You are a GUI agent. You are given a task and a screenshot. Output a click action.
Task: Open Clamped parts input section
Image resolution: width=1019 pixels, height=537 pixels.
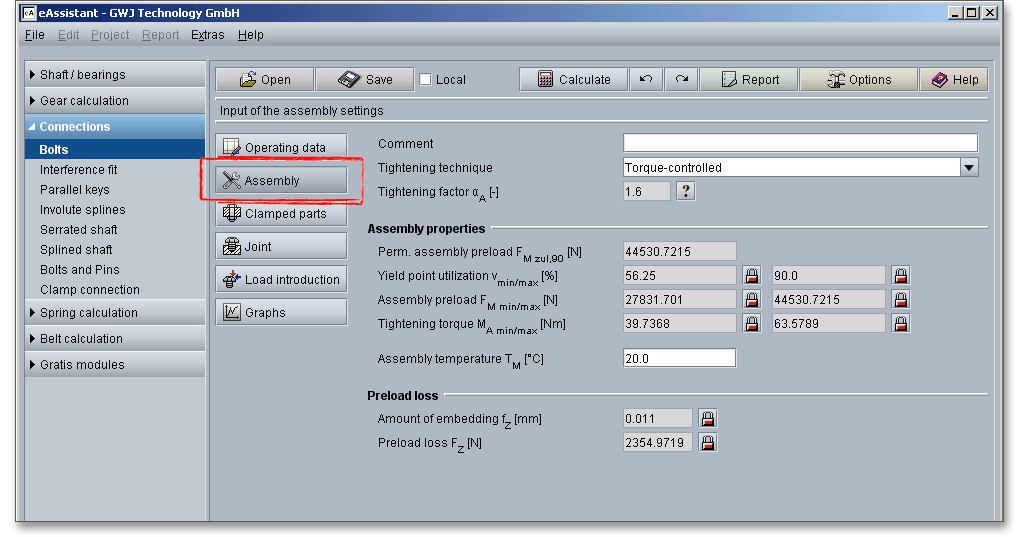pos(281,214)
